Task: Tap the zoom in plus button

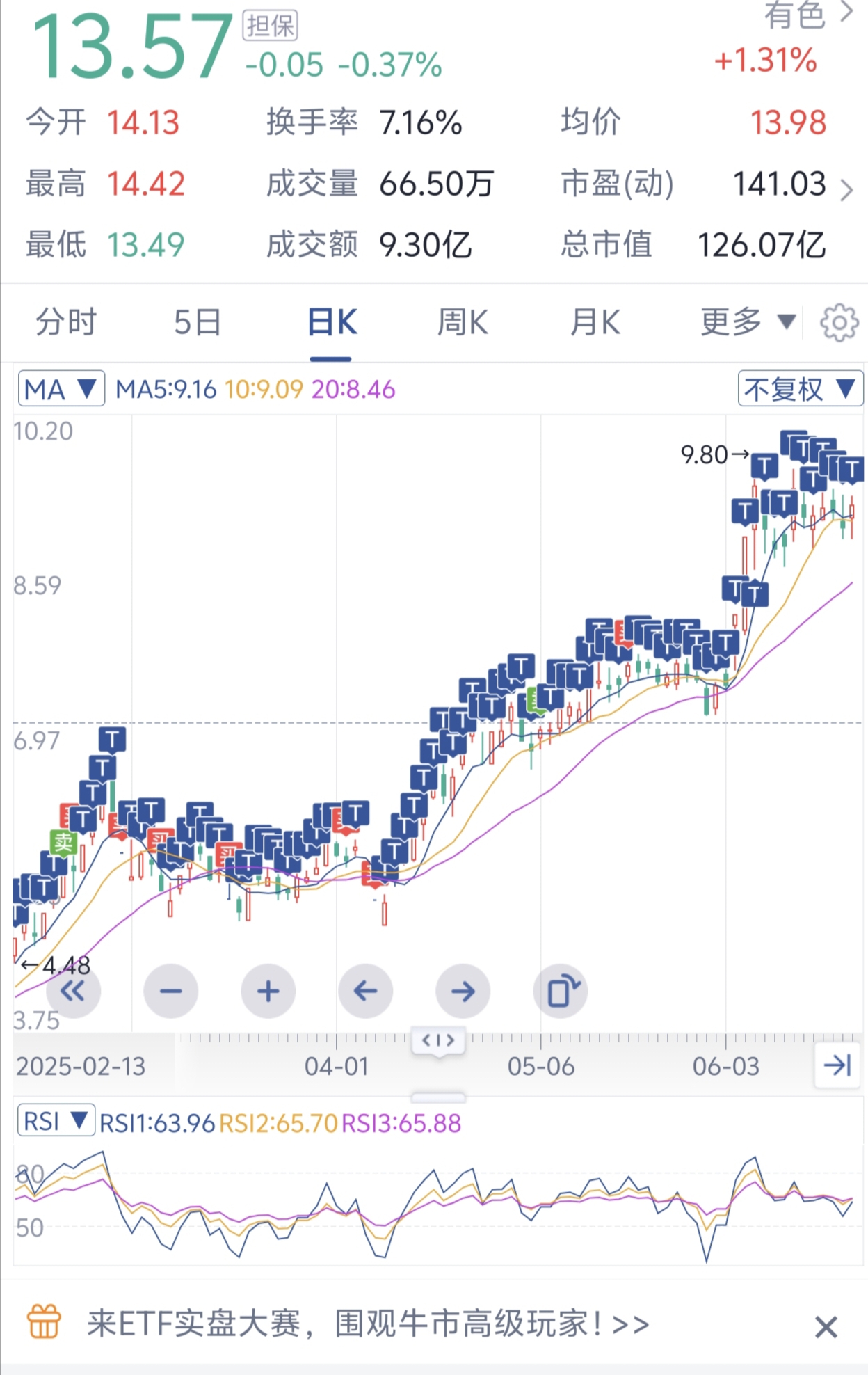Action: 268,991
